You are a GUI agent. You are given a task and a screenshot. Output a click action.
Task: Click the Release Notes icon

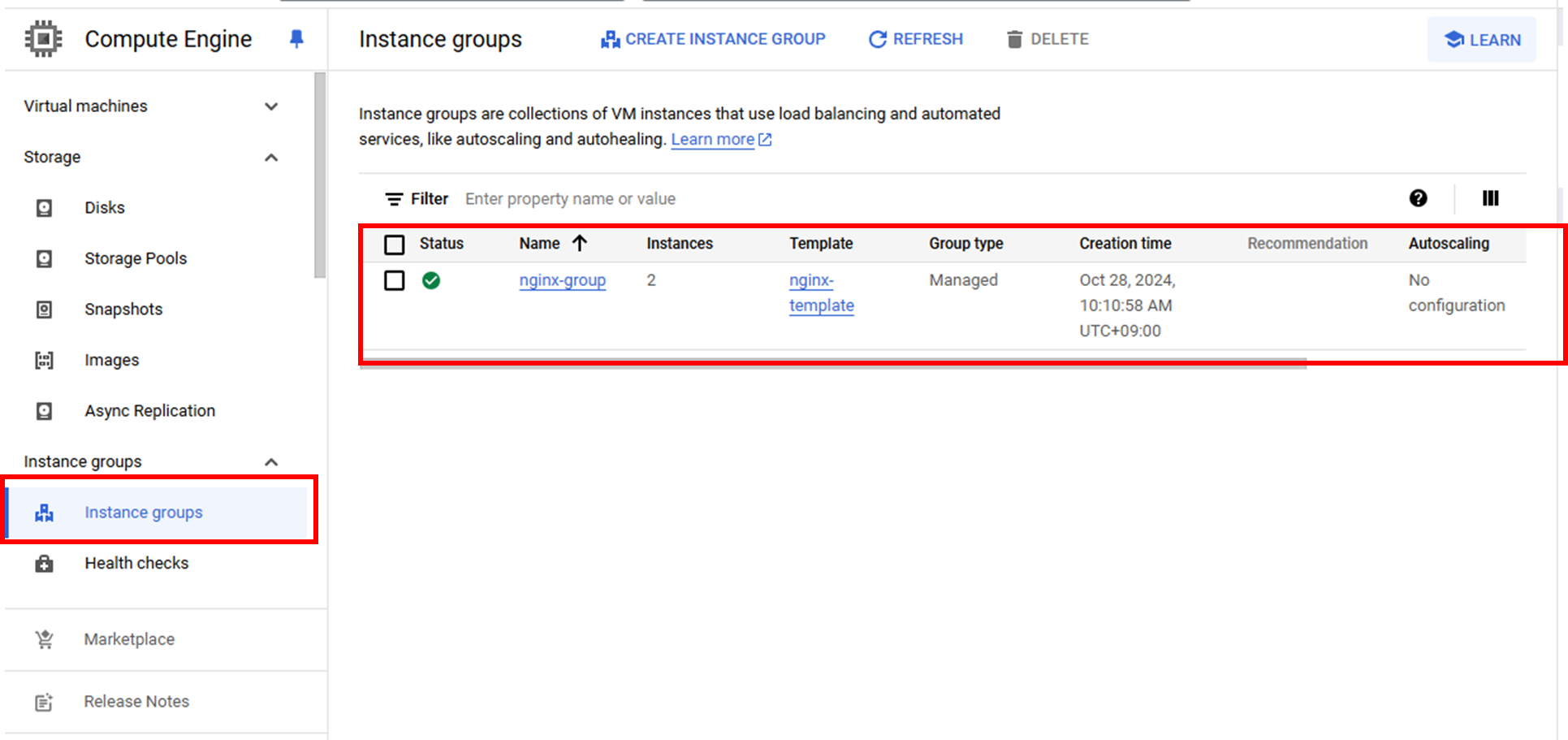coord(45,703)
